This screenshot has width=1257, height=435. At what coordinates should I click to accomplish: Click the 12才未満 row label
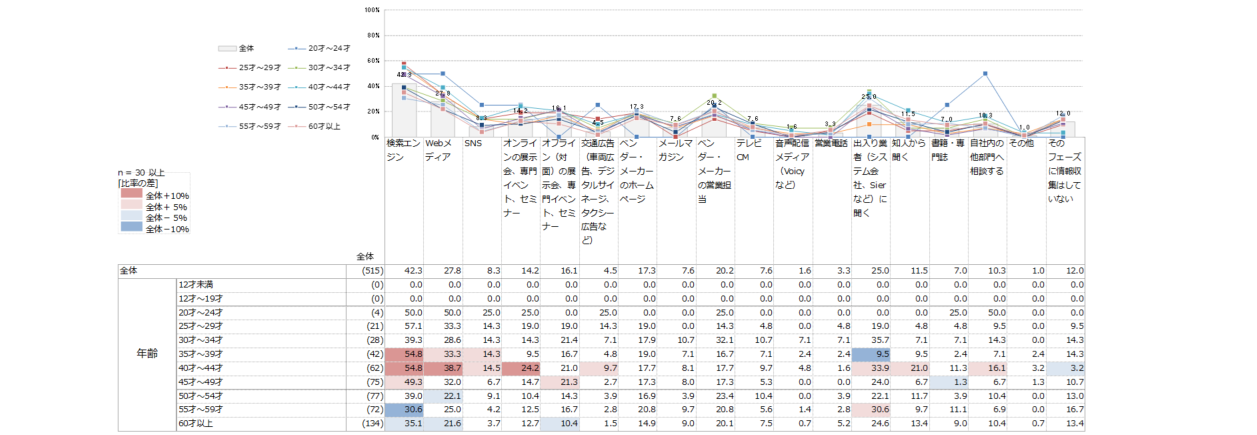[197, 284]
